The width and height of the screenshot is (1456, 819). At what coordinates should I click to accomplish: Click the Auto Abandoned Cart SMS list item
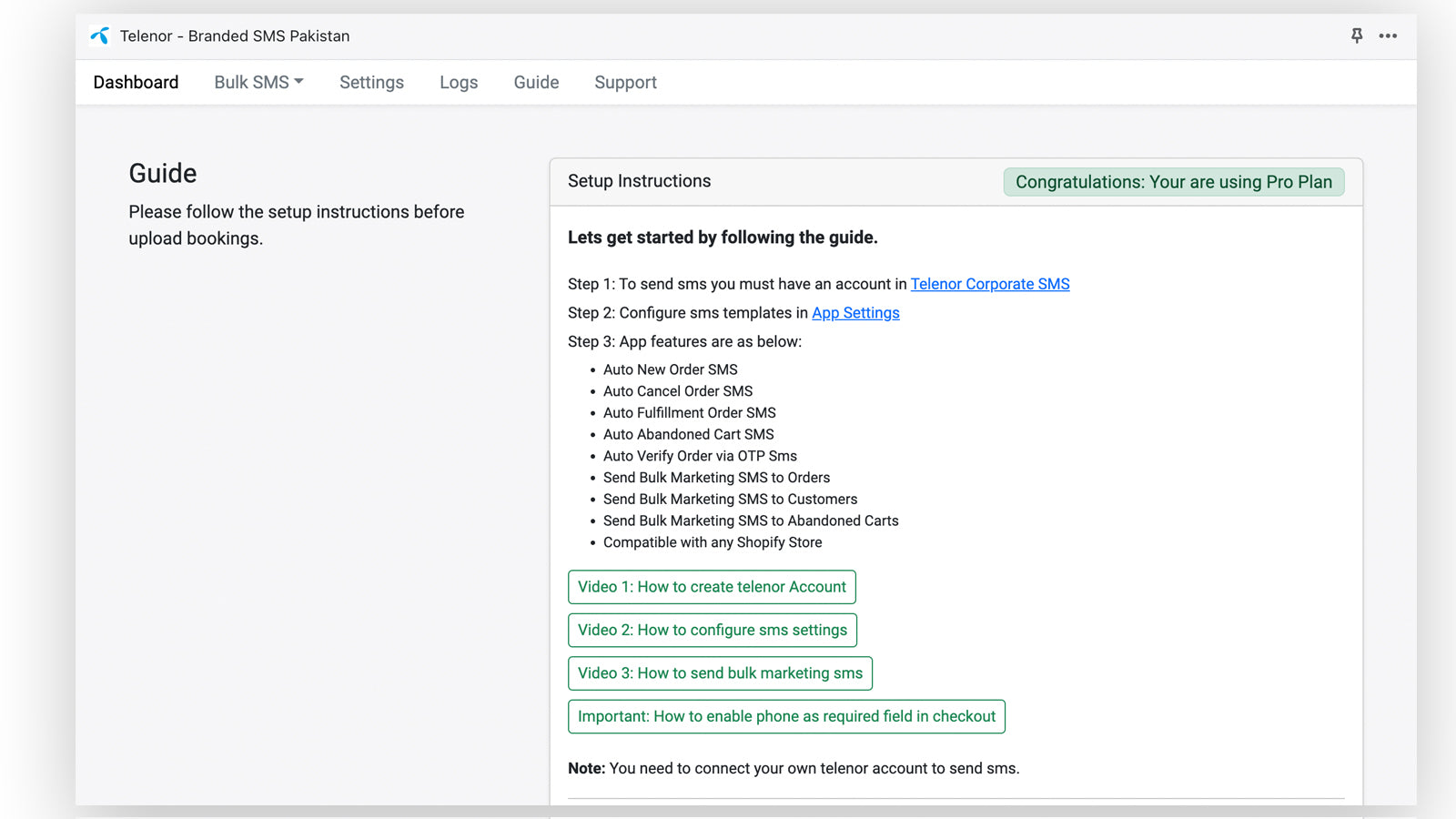pyautogui.click(x=688, y=434)
